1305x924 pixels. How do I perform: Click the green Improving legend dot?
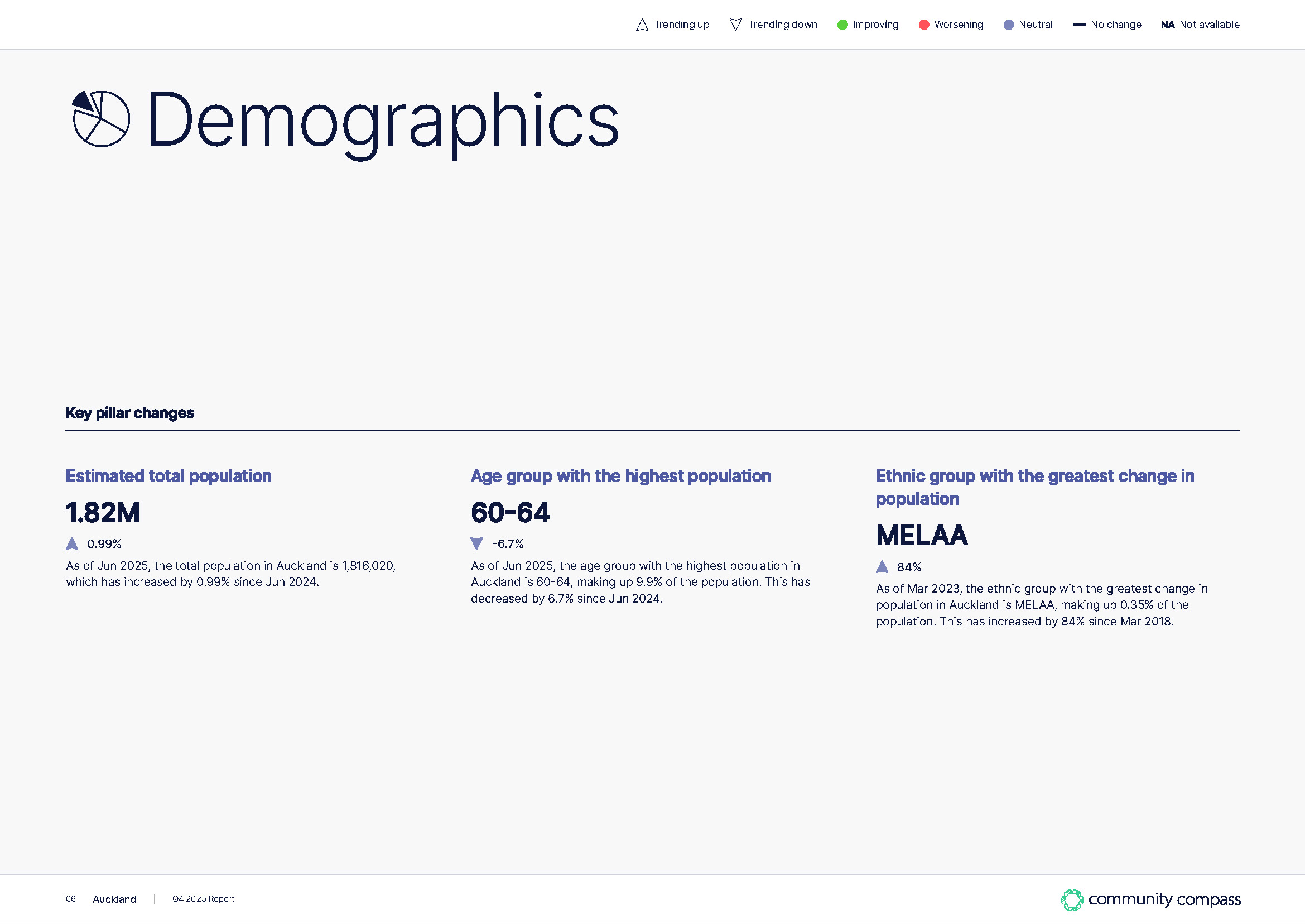pyautogui.click(x=842, y=25)
